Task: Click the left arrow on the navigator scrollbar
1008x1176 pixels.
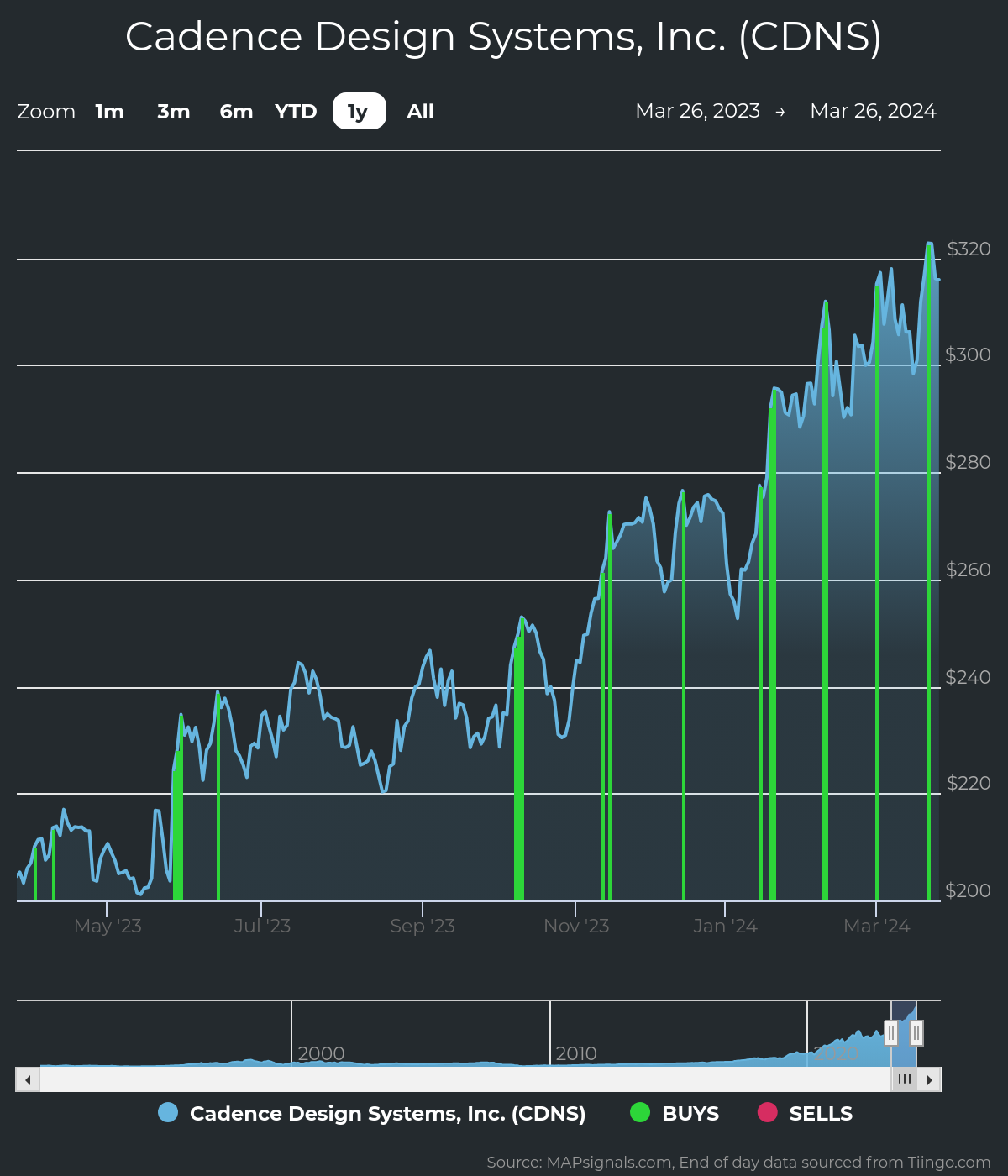Action: coord(26,1079)
